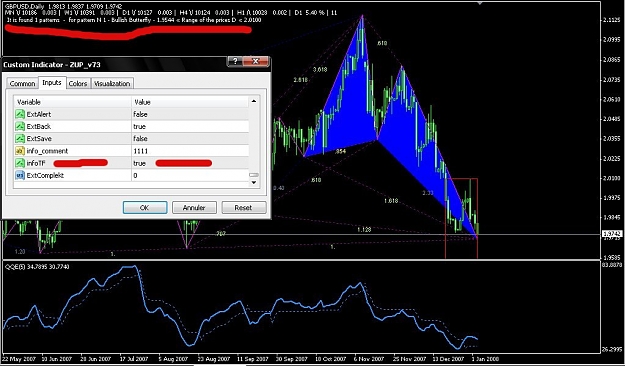Viewport: 625px width, 366px height.
Task: Select the ExtAlert variable name
Action: [x=39, y=114]
